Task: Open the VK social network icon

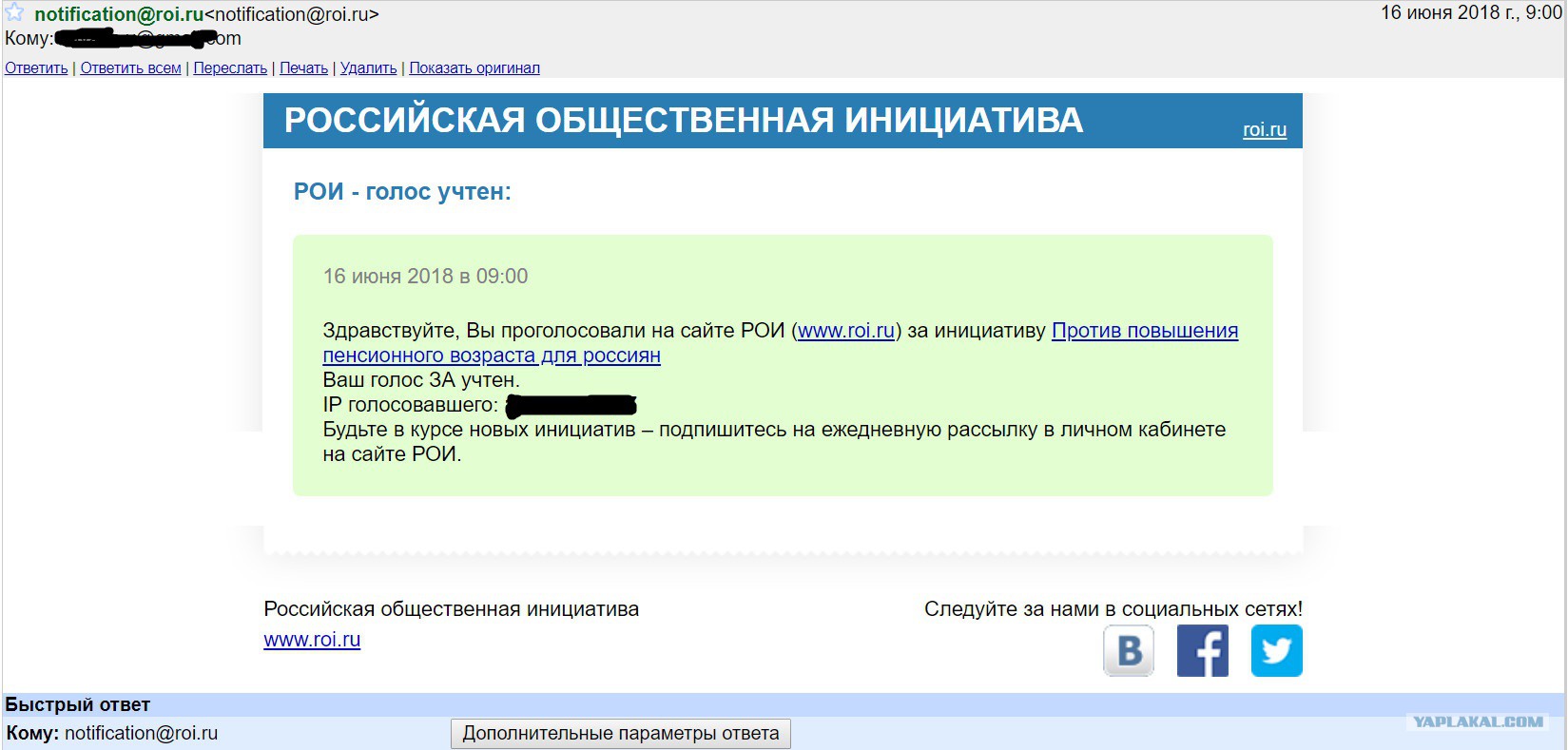Action: pyautogui.click(x=1129, y=651)
